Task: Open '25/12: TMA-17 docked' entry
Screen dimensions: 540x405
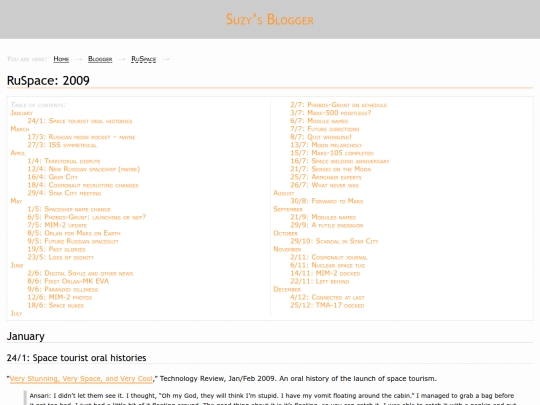Action: click(327, 305)
